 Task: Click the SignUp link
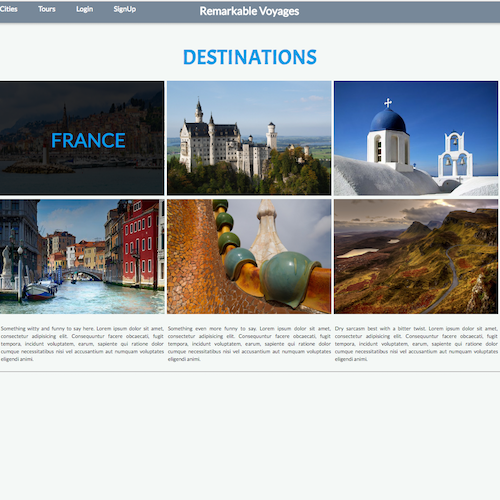click(125, 9)
